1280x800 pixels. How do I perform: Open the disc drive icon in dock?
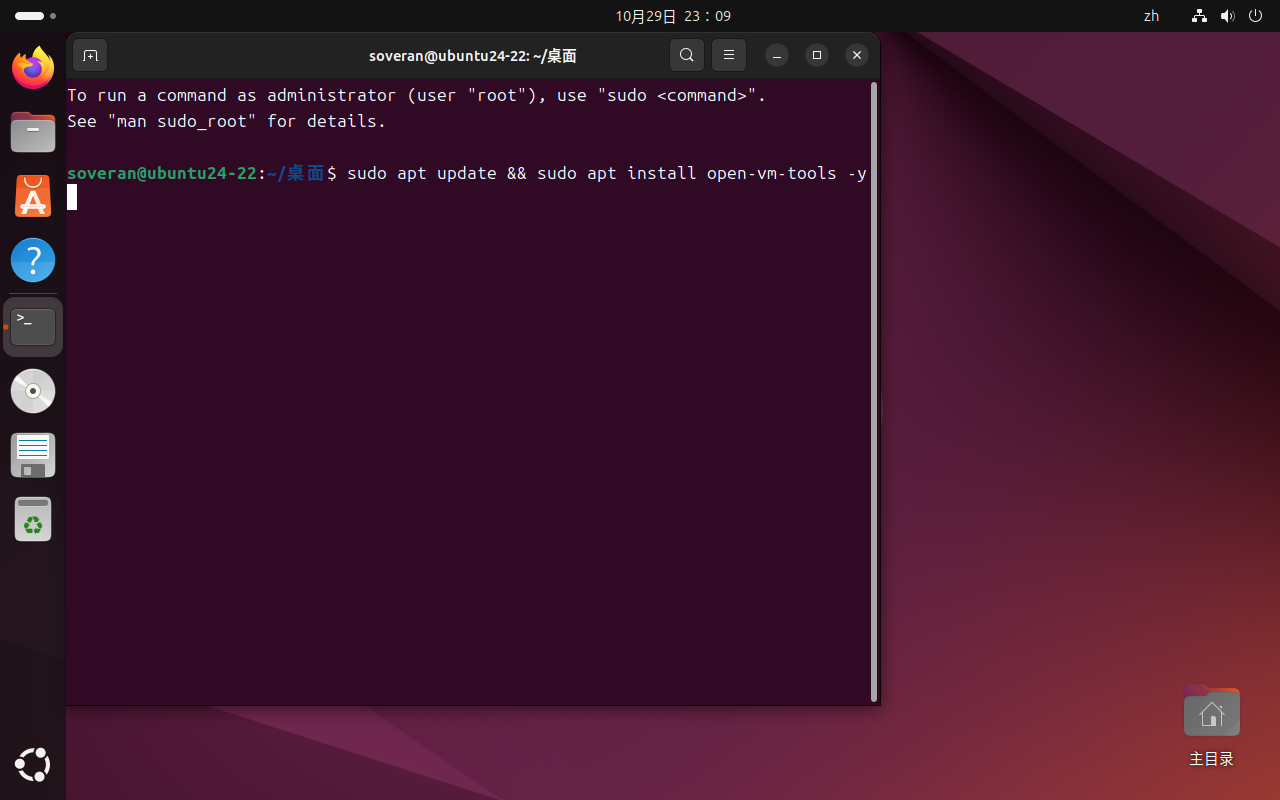pos(33,391)
